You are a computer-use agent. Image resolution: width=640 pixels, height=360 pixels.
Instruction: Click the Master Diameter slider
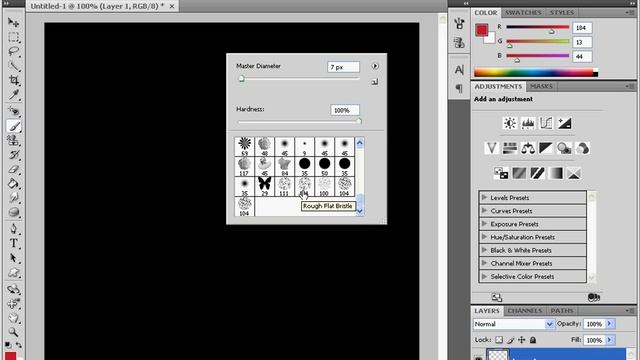[x=299, y=79]
